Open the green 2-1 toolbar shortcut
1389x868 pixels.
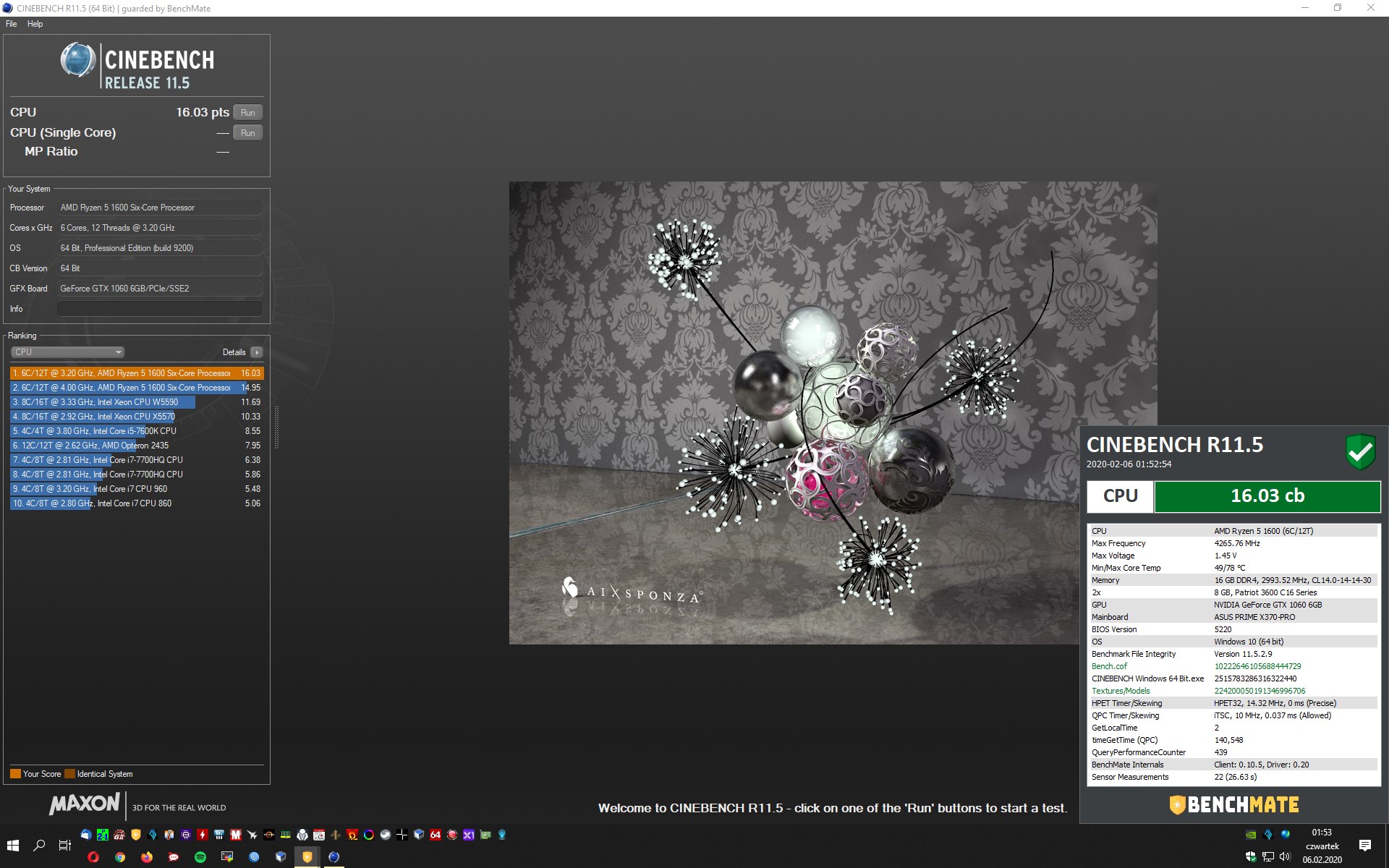[x=102, y=835]
